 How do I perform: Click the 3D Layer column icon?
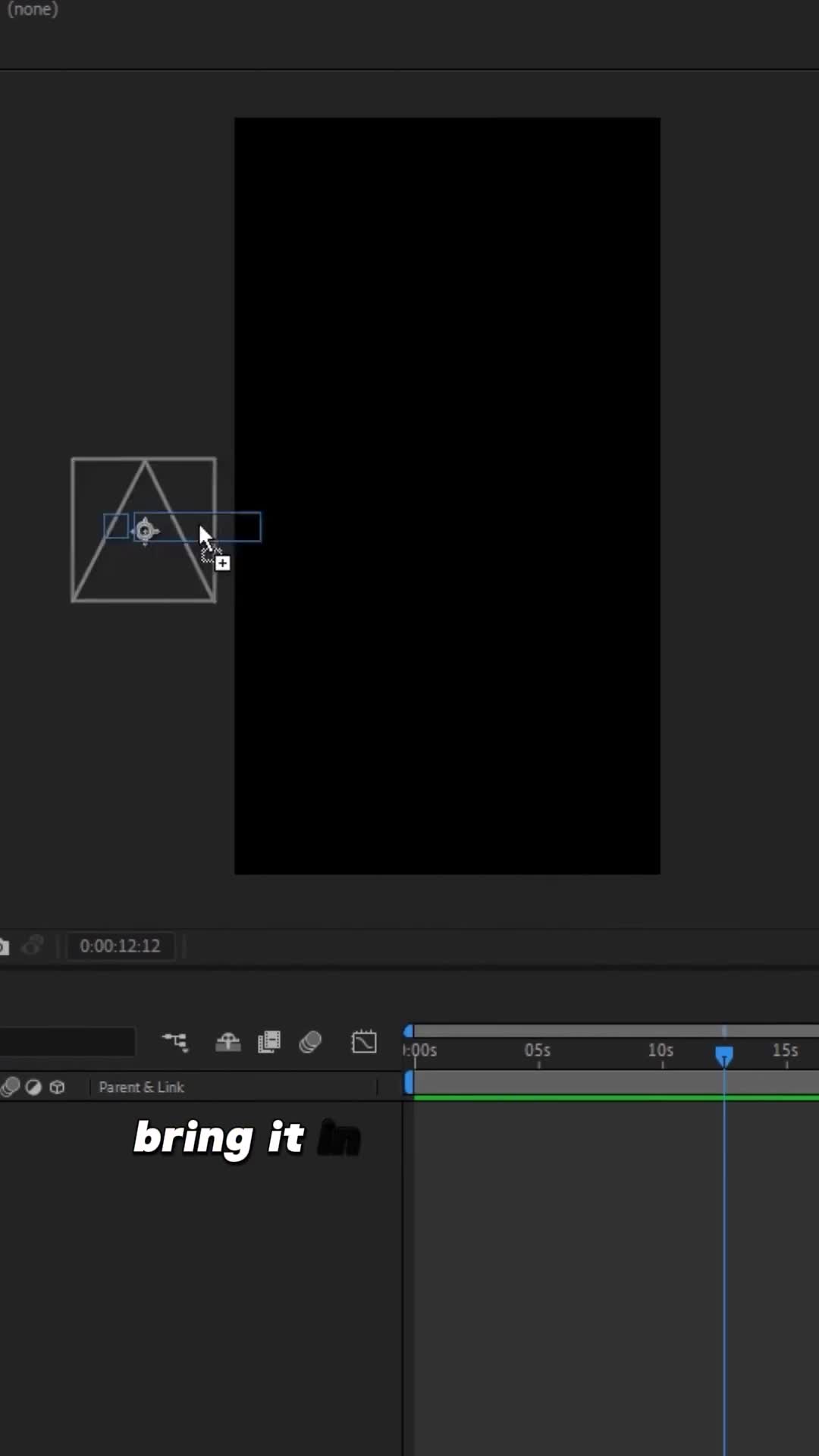pyautogui.click(x=57, y=1087)
